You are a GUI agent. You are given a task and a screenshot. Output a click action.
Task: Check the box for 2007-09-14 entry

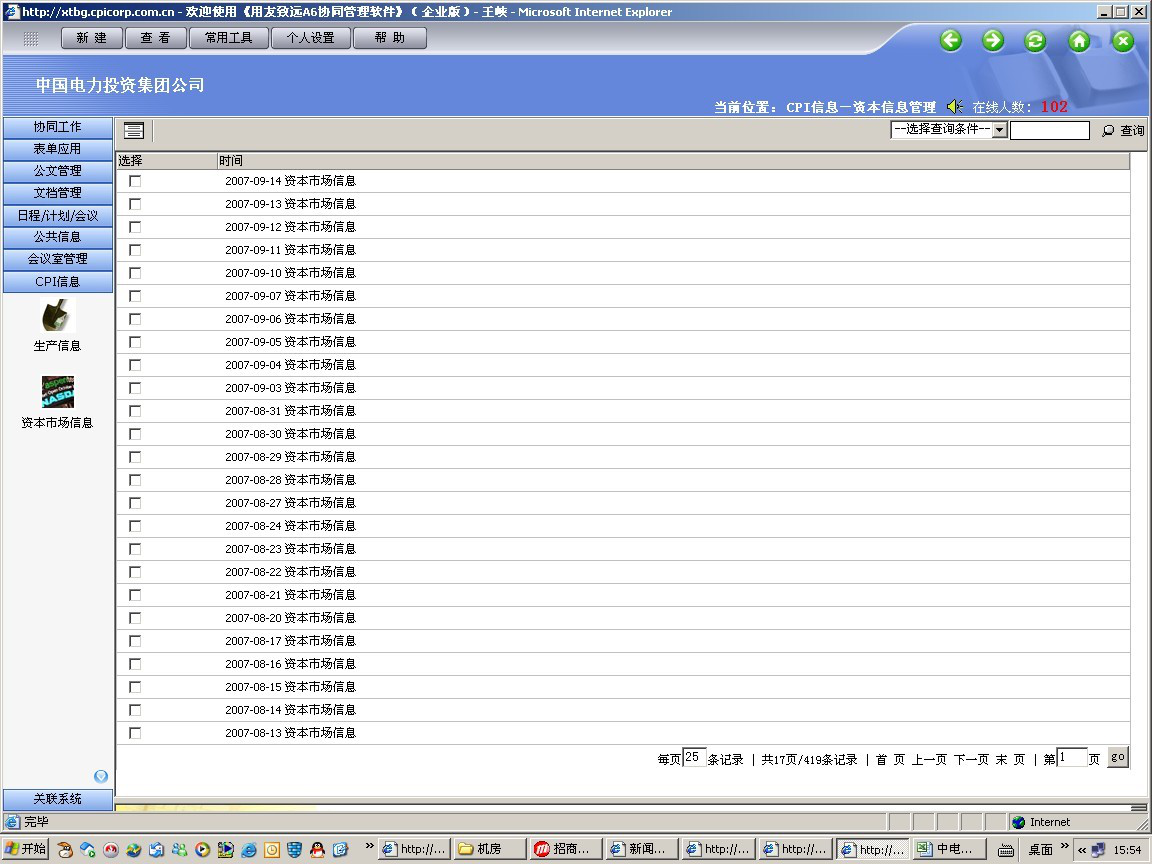135,181
